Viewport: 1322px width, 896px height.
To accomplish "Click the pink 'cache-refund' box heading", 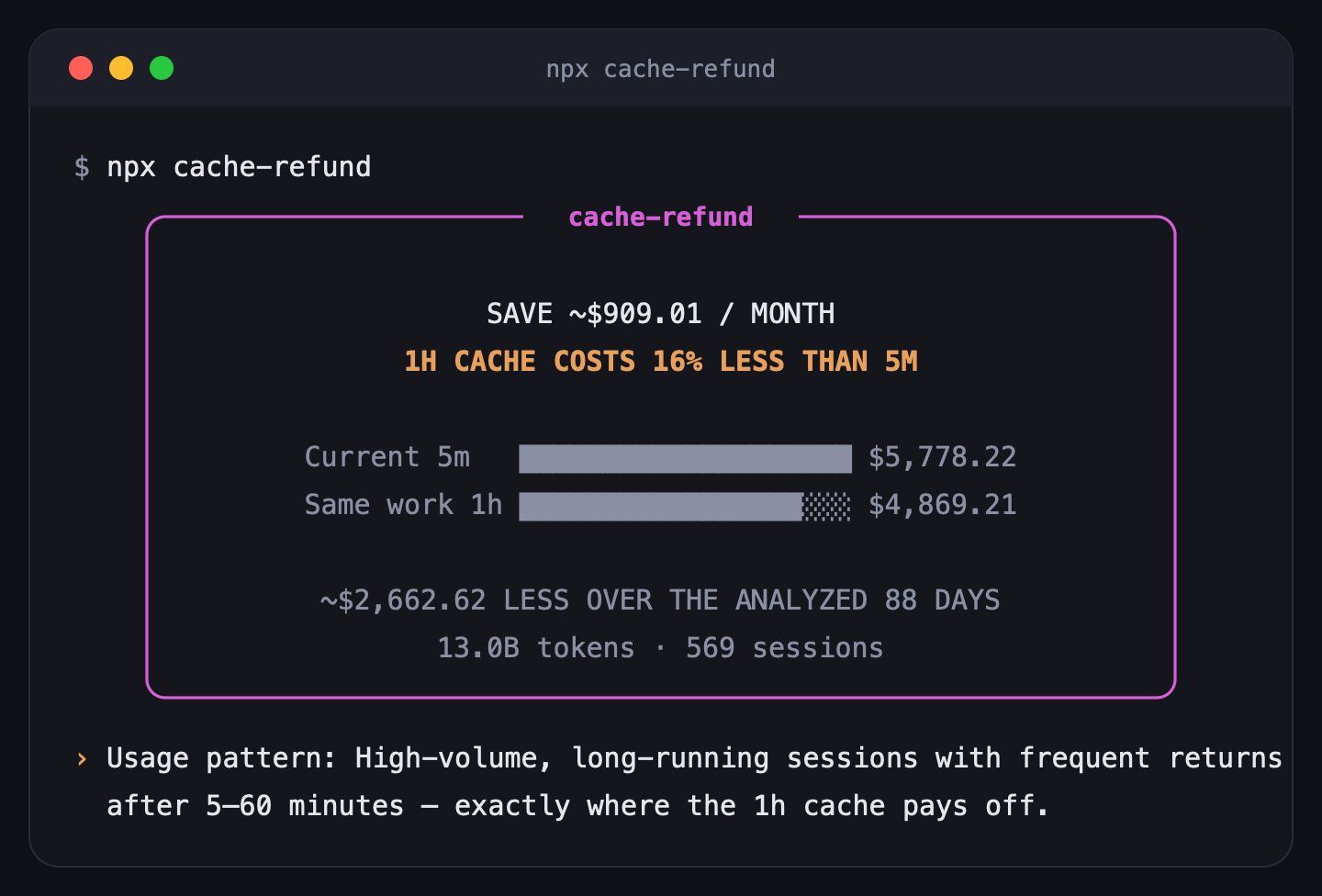I will (660, 217).
